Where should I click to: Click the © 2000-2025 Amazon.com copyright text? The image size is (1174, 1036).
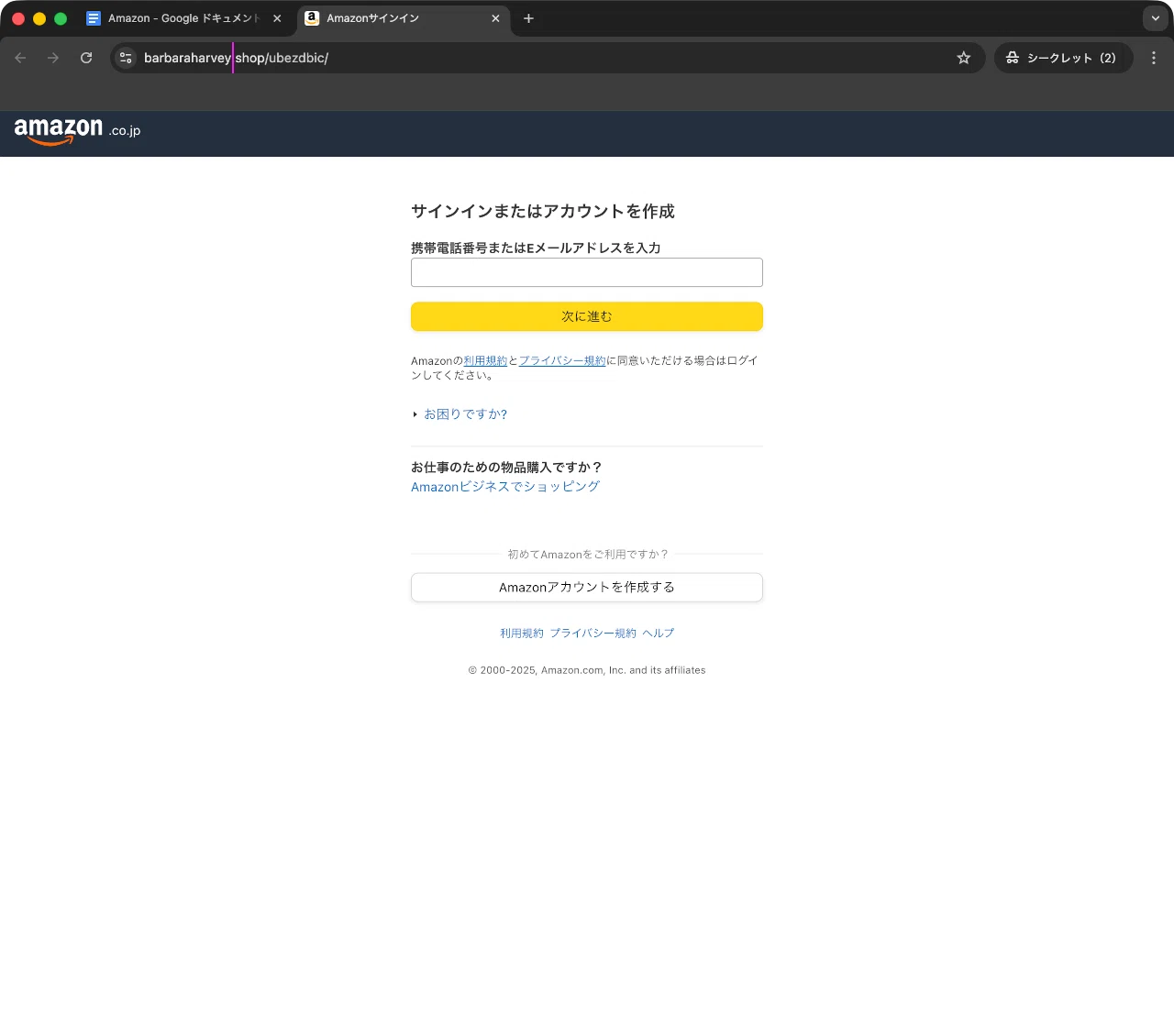(x=587, y=670)
